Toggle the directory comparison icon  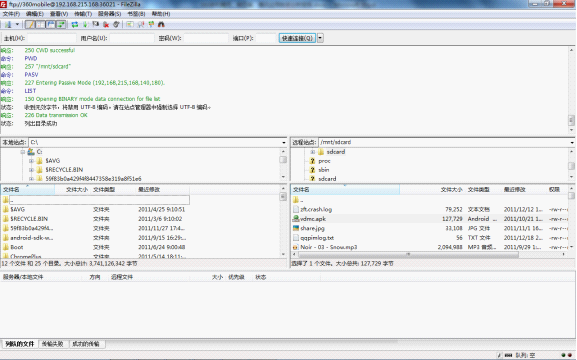141,25
